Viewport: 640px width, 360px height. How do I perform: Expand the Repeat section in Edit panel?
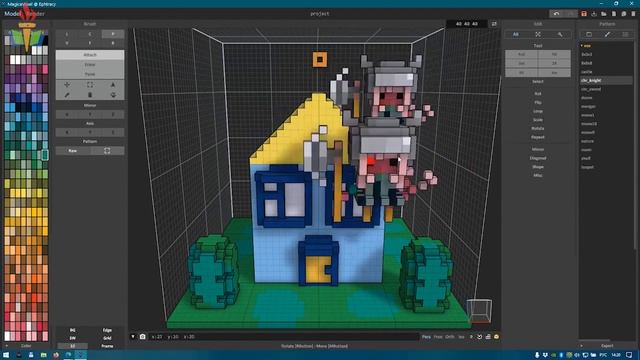click(x=538, y=137)
